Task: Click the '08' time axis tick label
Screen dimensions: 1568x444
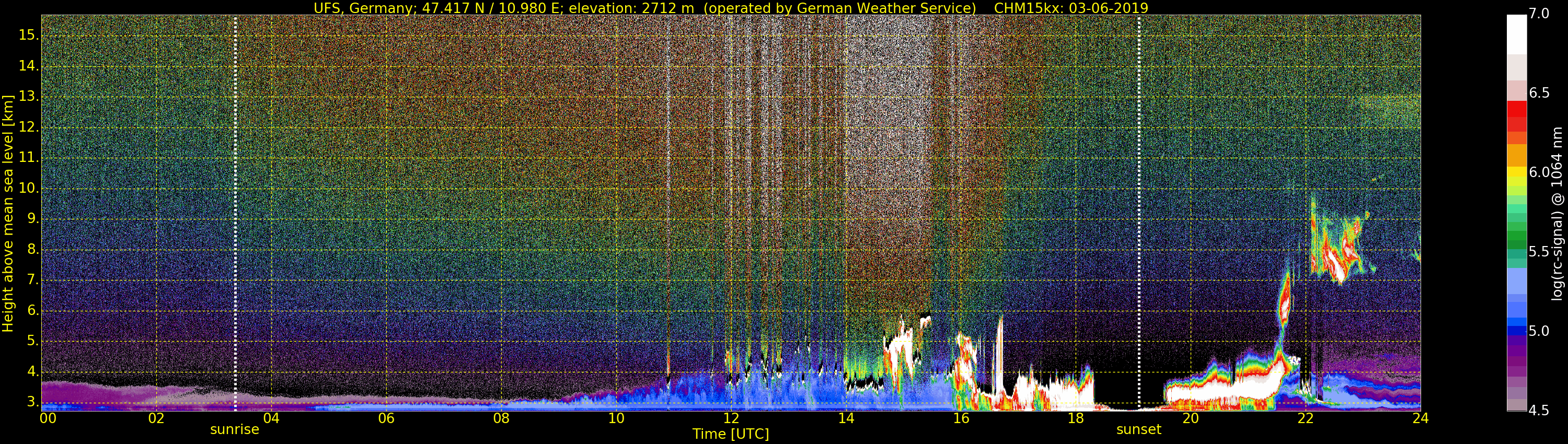Action: point(501,418)
